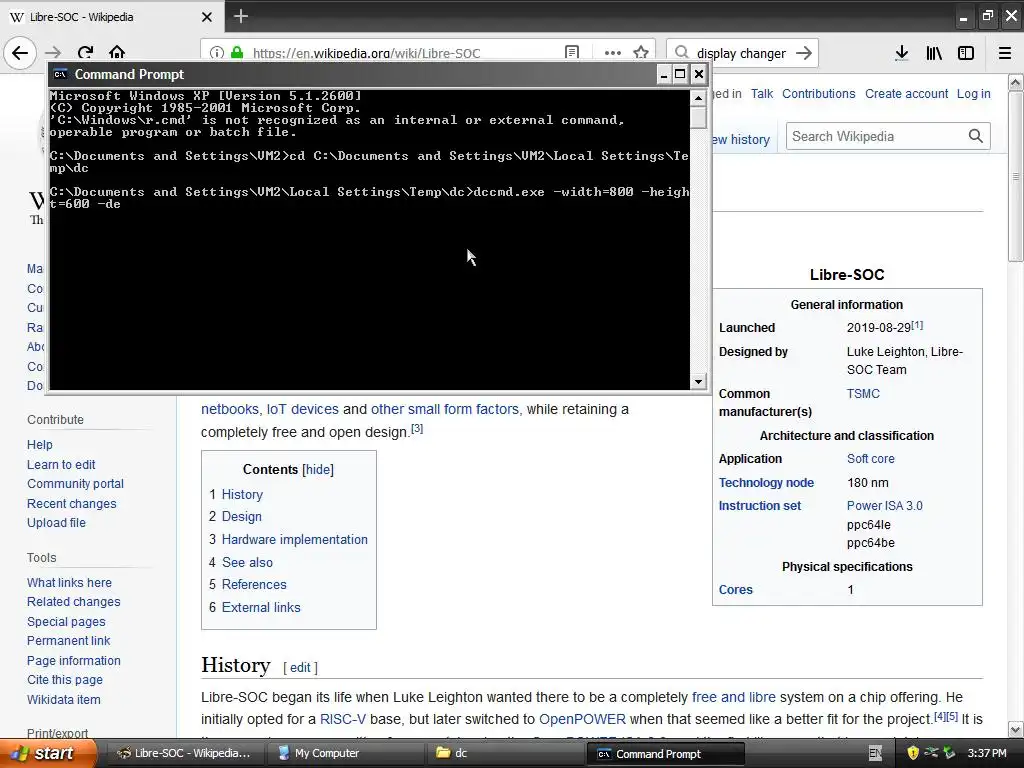Click the Wikipedia page scrollbar down arrow

tap(1016, 729)
